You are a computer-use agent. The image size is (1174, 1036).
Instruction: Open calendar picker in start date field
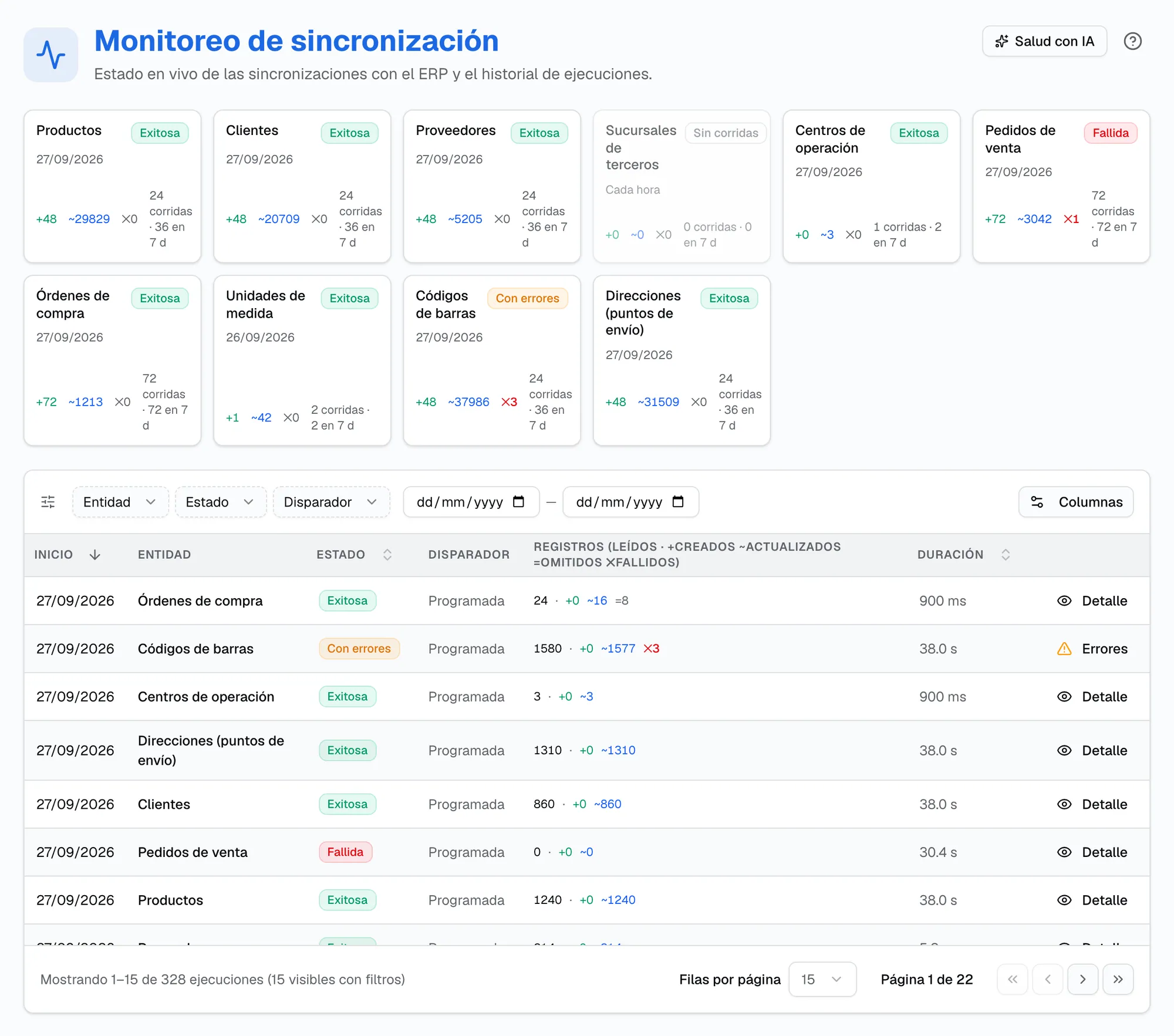pos(518,502)
